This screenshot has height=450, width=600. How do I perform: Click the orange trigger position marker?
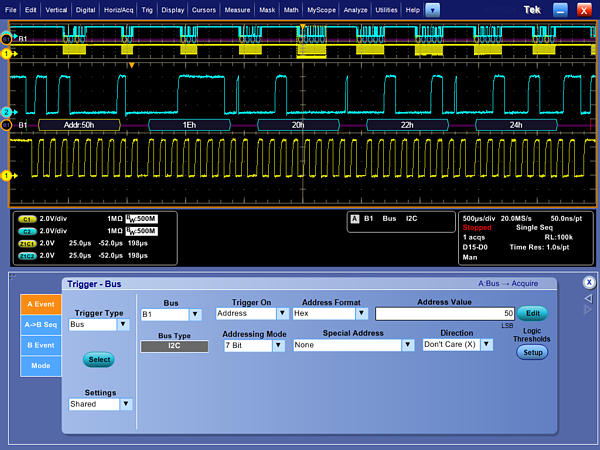(130, 65)
